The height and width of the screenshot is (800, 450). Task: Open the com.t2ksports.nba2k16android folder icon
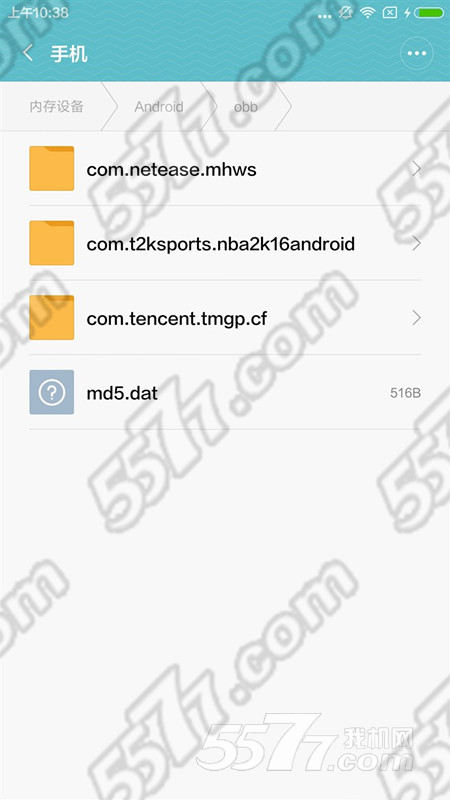tap(52, 243)
